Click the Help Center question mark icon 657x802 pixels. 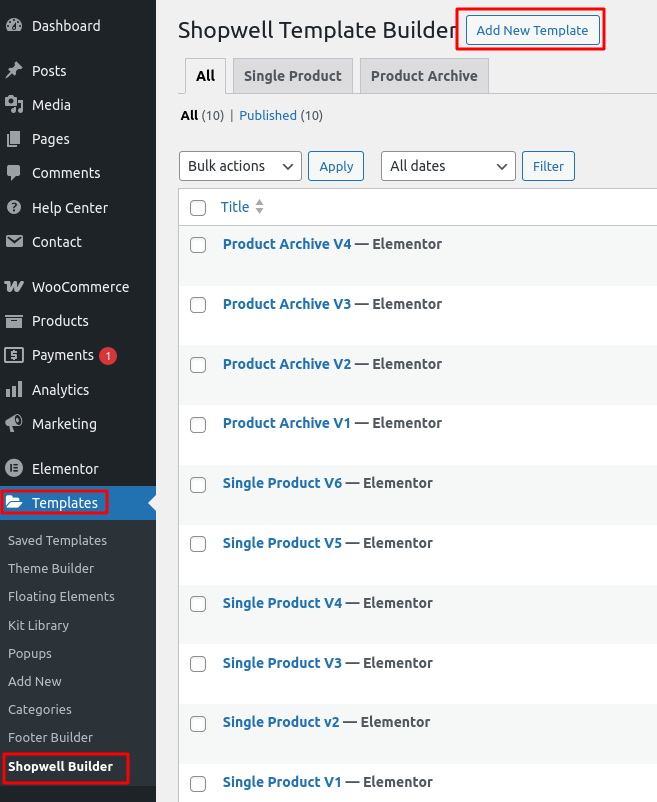tap(14, 207)
